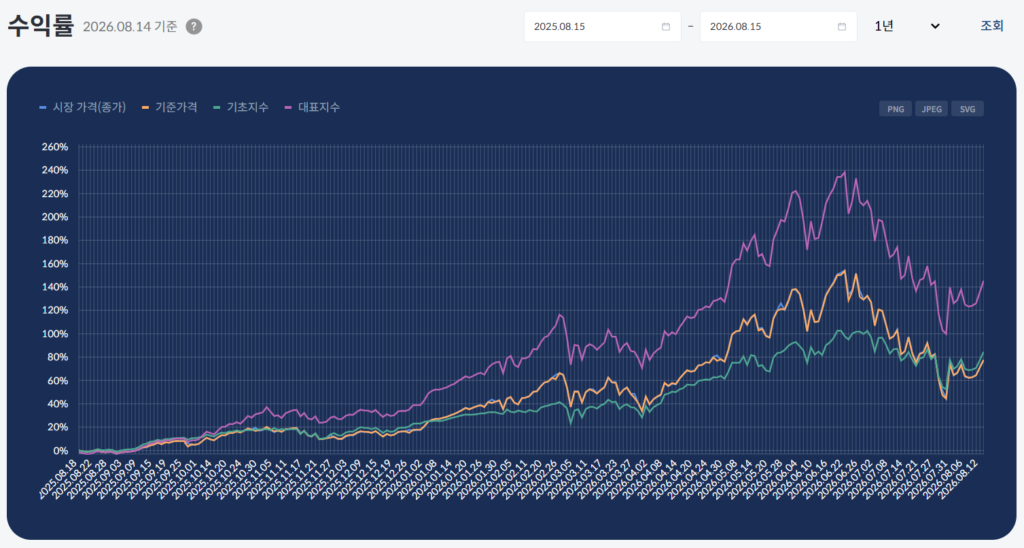The image size is (1024, 548).
Task: Click the 수익률 heading
Action: coord(40,26)
